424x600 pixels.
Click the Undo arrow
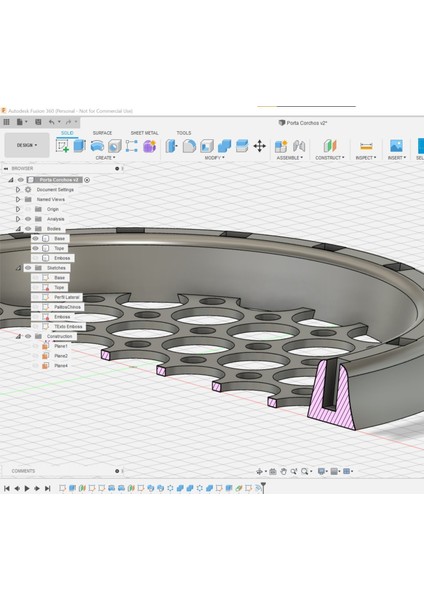pyautogui.click(x=52, y=122)
